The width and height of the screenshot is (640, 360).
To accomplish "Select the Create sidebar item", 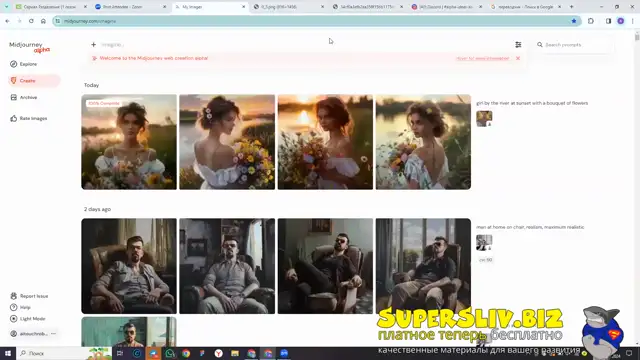I will pyautogui.click(x=34, y=81).
